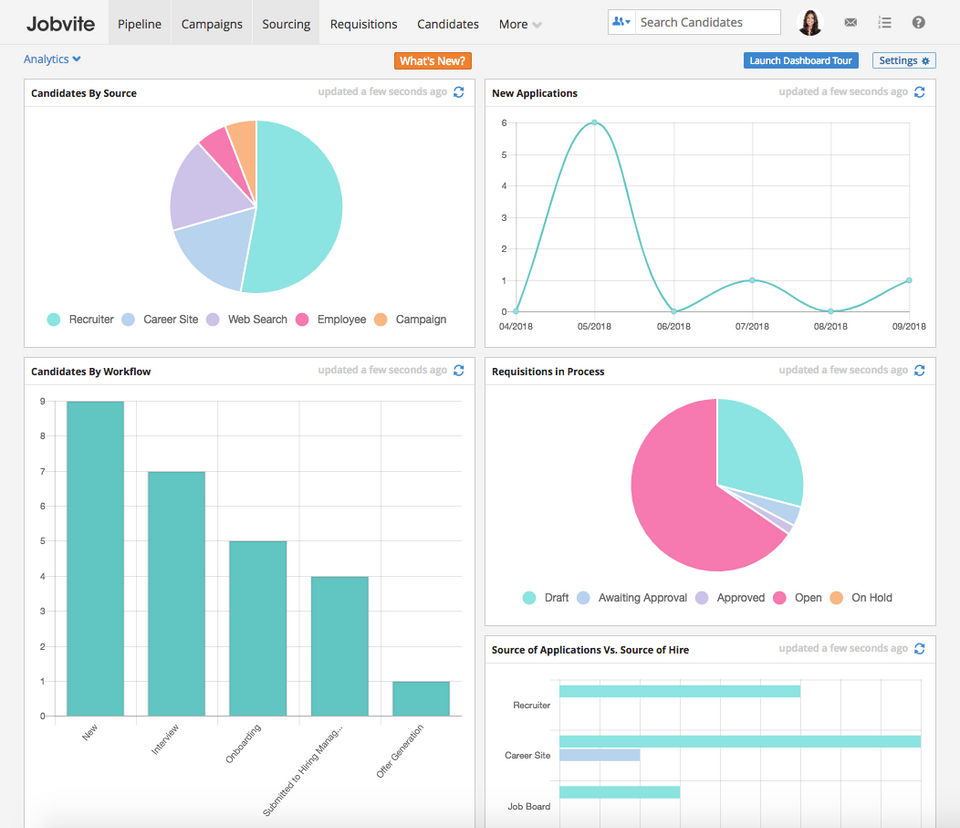
Task: Refresh Source of Applications Vs. Hire widget
Action: [x=920, y=649]
